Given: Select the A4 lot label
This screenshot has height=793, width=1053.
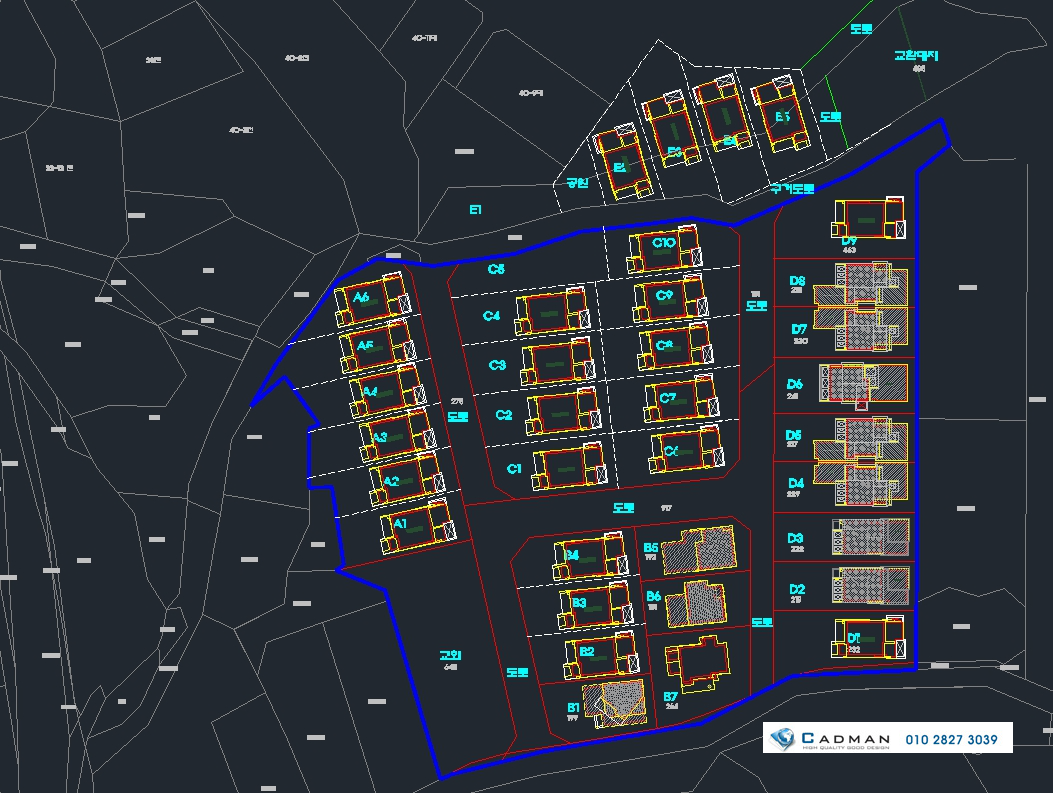Looking at the screenshot, I should click(x=369, y=391).
